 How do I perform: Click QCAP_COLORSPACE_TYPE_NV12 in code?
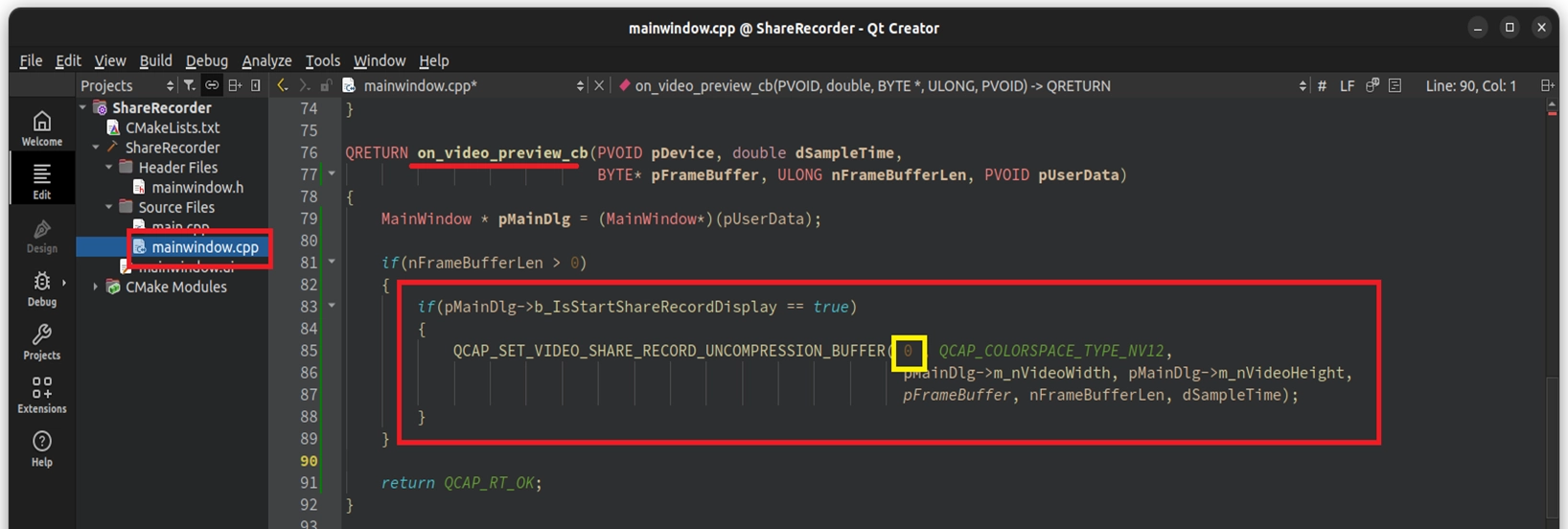tap(1050, 351)
